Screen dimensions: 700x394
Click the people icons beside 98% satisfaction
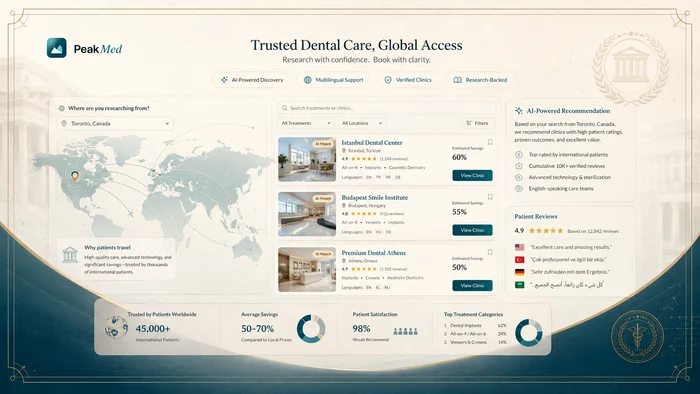pyautogui.click(x=405, y=332)
